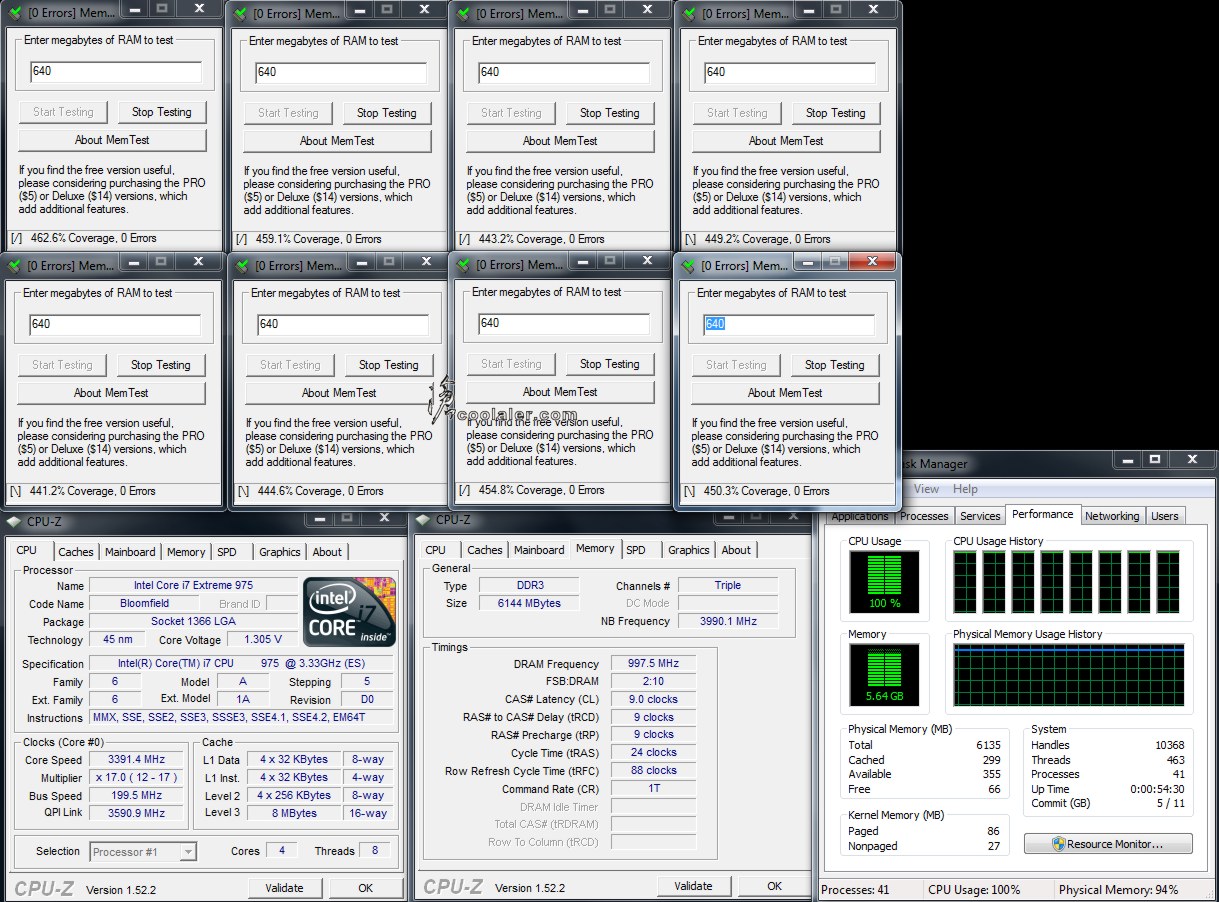Click the Memory 5.64 GB meter
The width and height of the screenshot is (1219, 902).
pos(884,674)
